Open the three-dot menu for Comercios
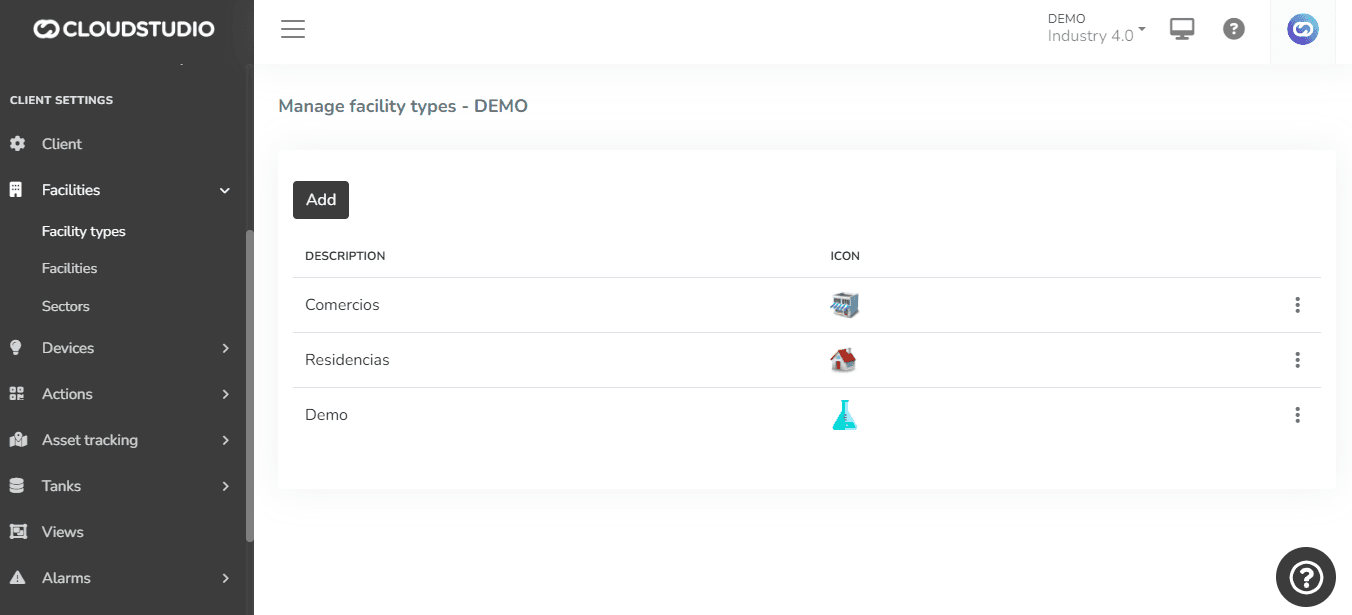The image size is (1352, 615). 1297,305
